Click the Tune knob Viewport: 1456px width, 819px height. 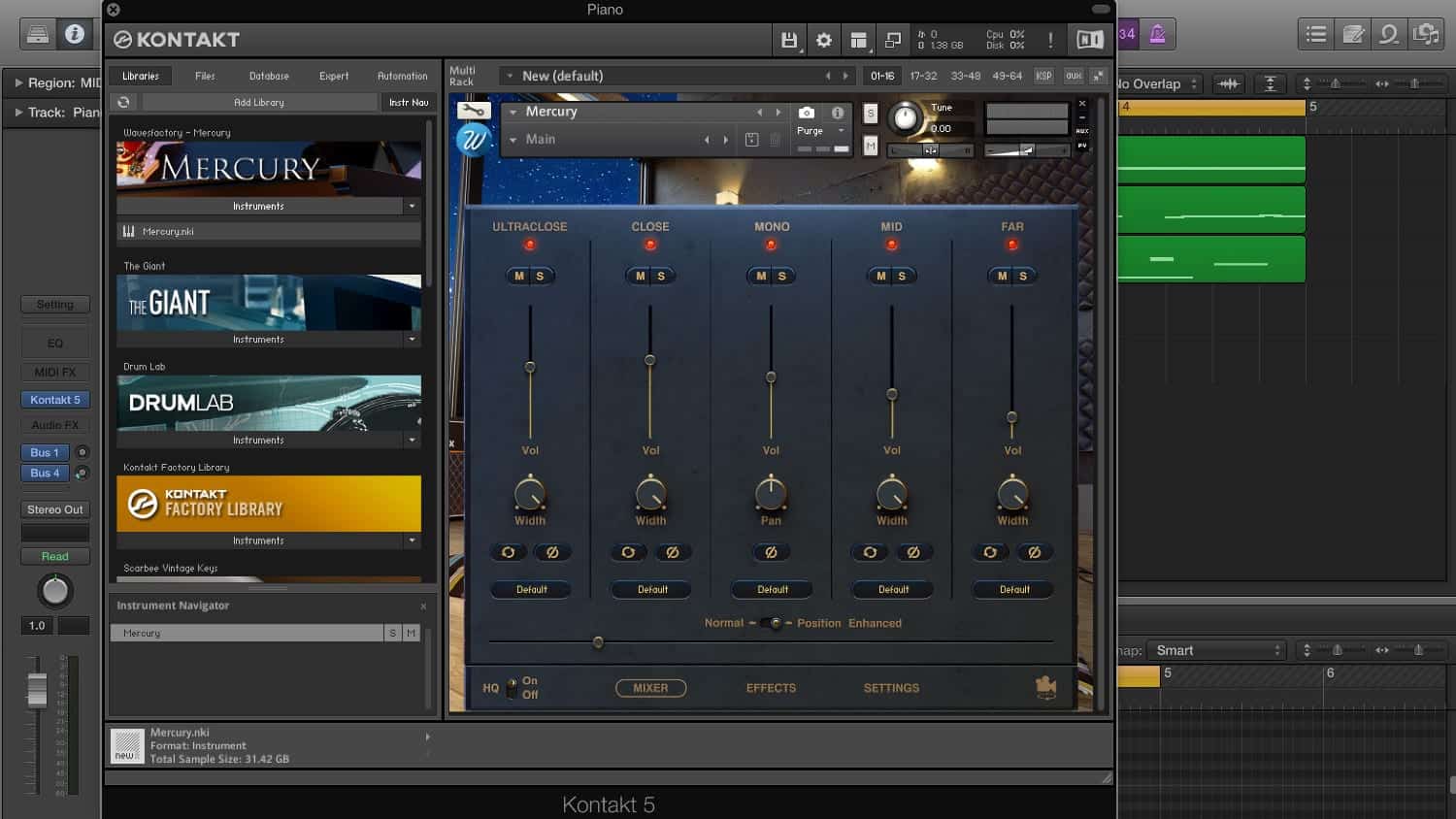(x=905, y=118)
